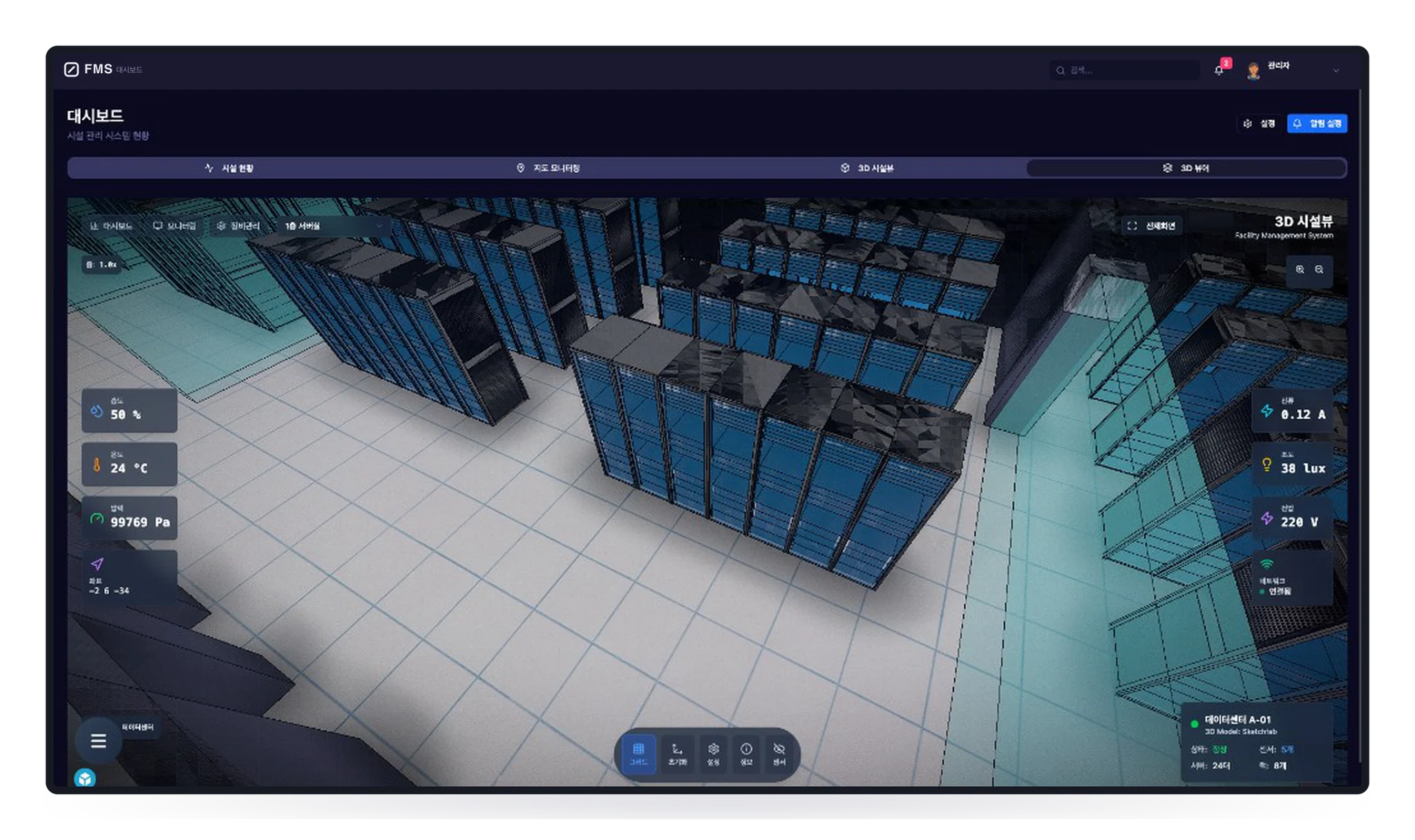Switch to 3D 시설뷰 tab
The height and width of the screenshot is (840, 1415).
tap(867, 168)
